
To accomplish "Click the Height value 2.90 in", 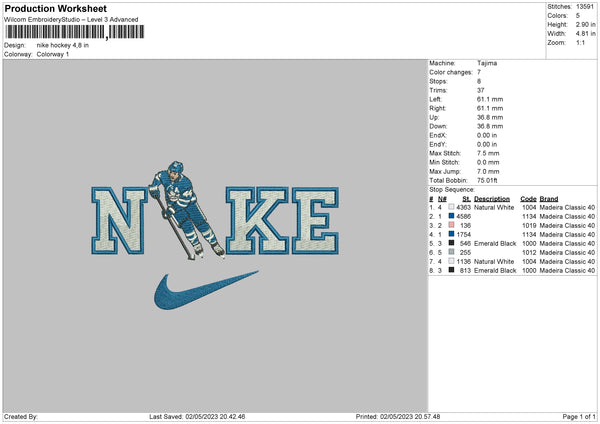I will click(x=585, y=24).
